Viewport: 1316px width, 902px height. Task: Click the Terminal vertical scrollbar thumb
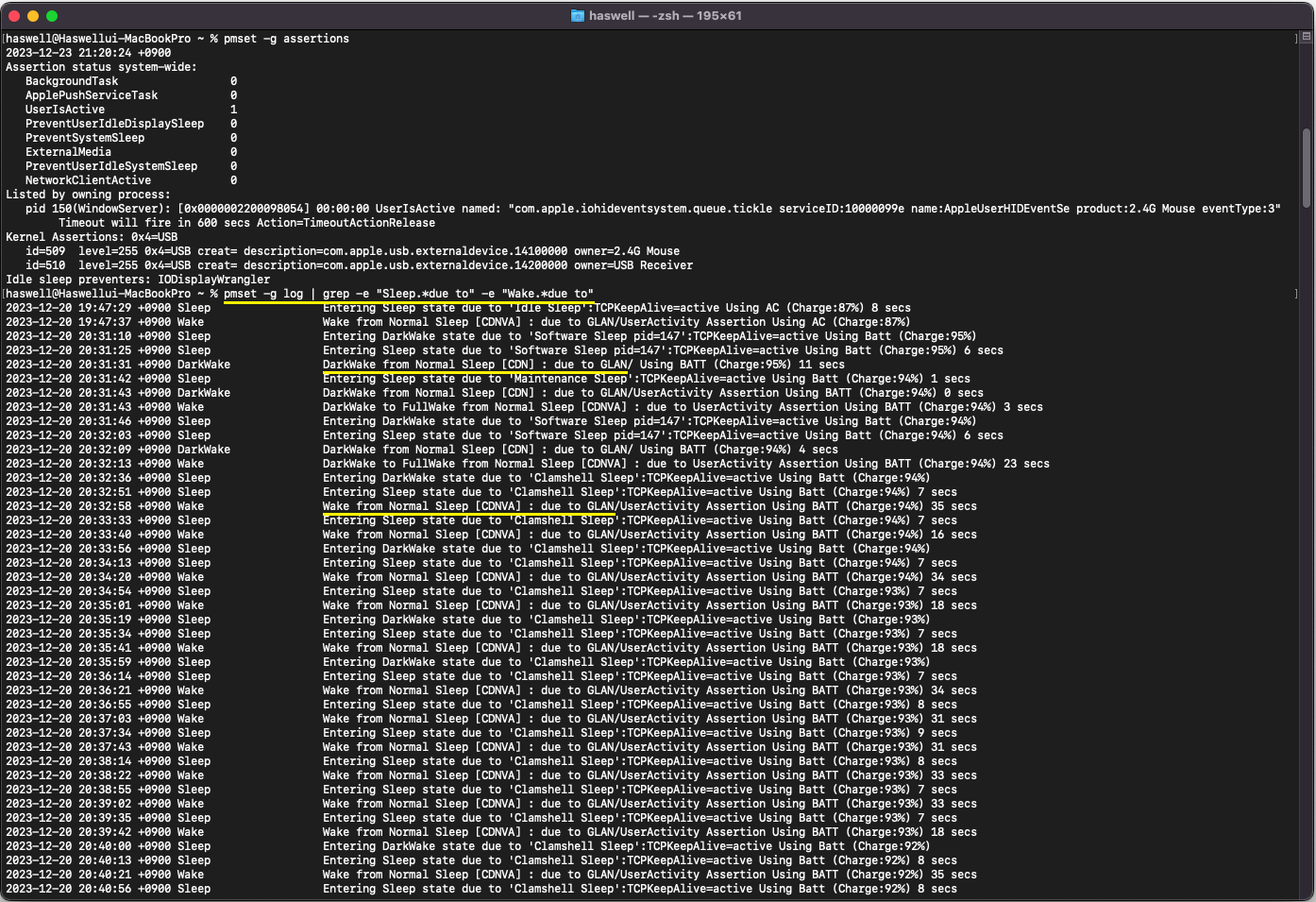(x=1307, y=168)
